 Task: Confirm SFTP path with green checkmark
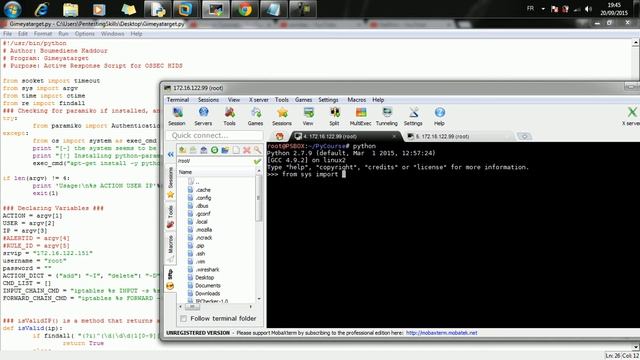tap(257, 161)
